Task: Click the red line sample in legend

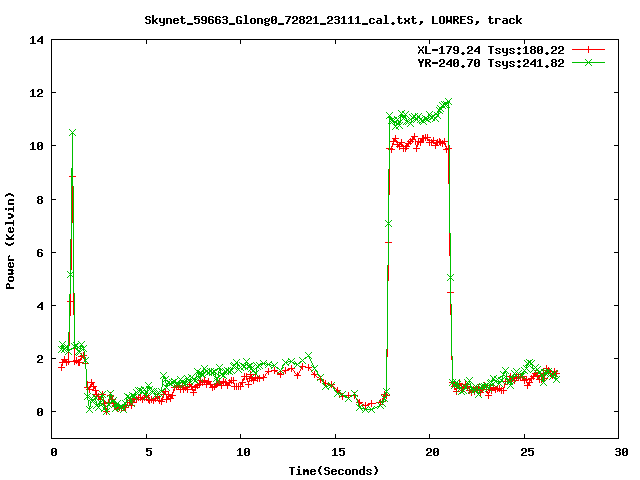Action: pyautogui.click(x=588, y=50)
